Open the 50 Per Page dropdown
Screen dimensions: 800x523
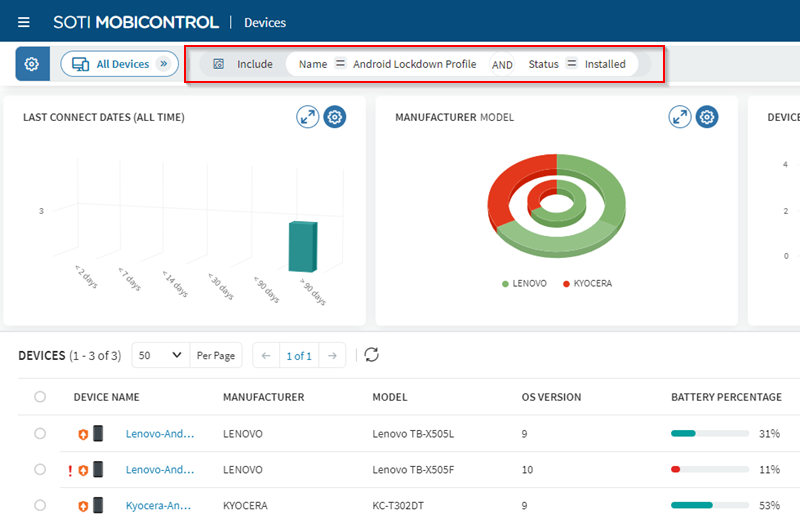pyautogui.click(x=161, y=355)
